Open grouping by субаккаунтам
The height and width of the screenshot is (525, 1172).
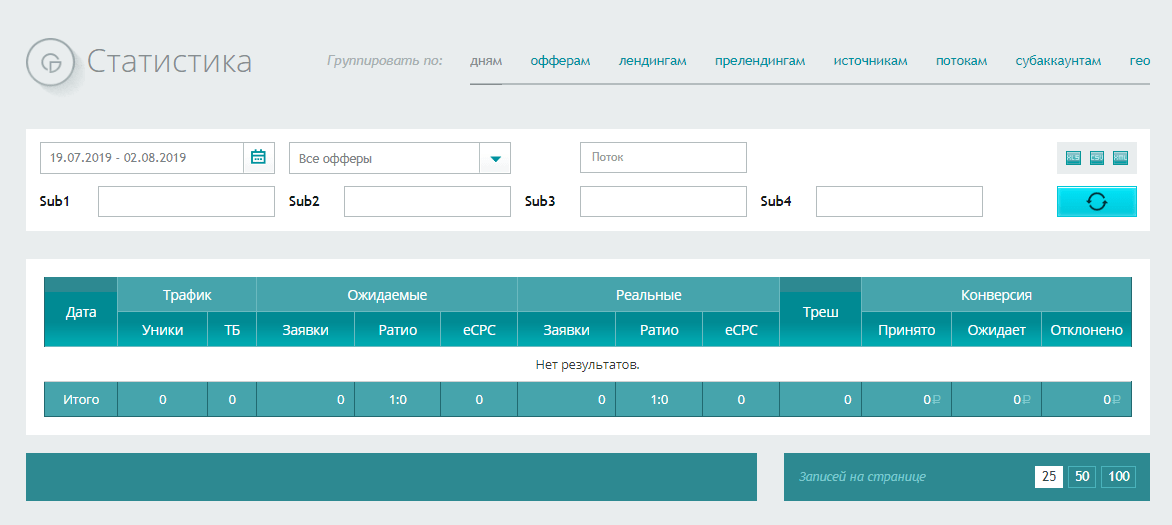pyautogui.click(x=1058, y=61)
